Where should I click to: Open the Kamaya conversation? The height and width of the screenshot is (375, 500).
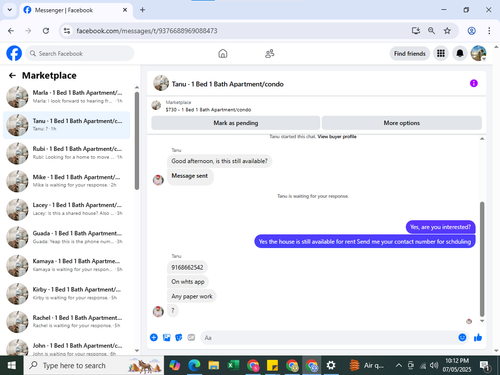tap(67, 265)
